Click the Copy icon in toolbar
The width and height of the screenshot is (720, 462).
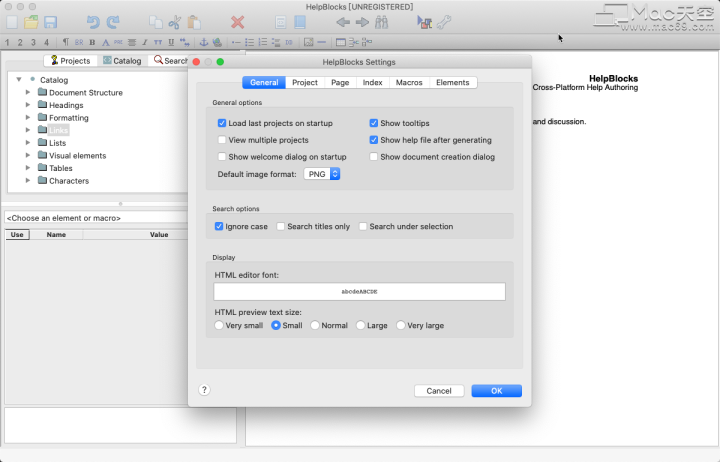pyautogui.click(x=156, y=22)
